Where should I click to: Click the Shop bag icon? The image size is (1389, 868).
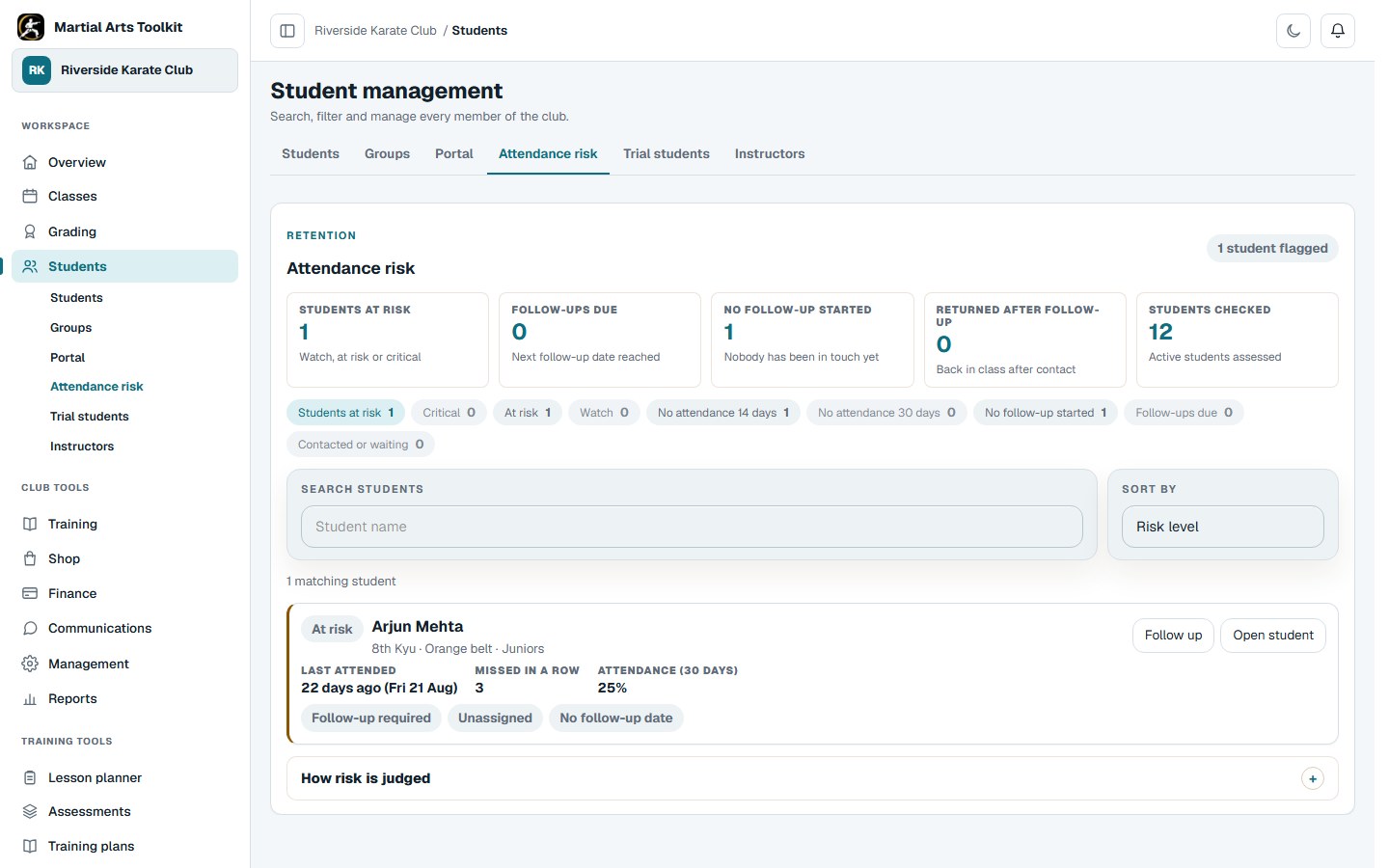[30, 558]
